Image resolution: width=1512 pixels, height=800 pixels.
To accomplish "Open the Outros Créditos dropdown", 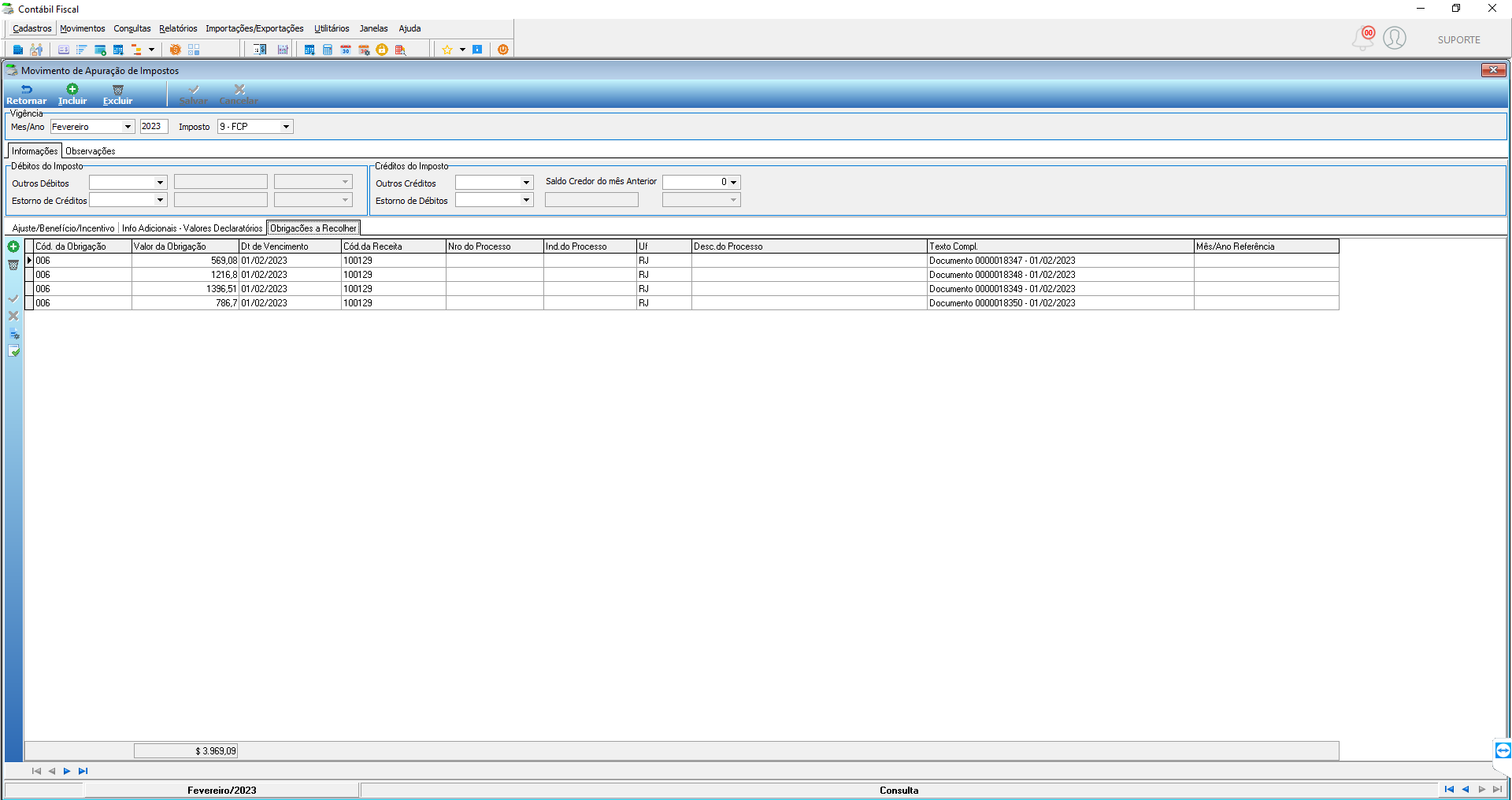I will (x=526, y=183).
